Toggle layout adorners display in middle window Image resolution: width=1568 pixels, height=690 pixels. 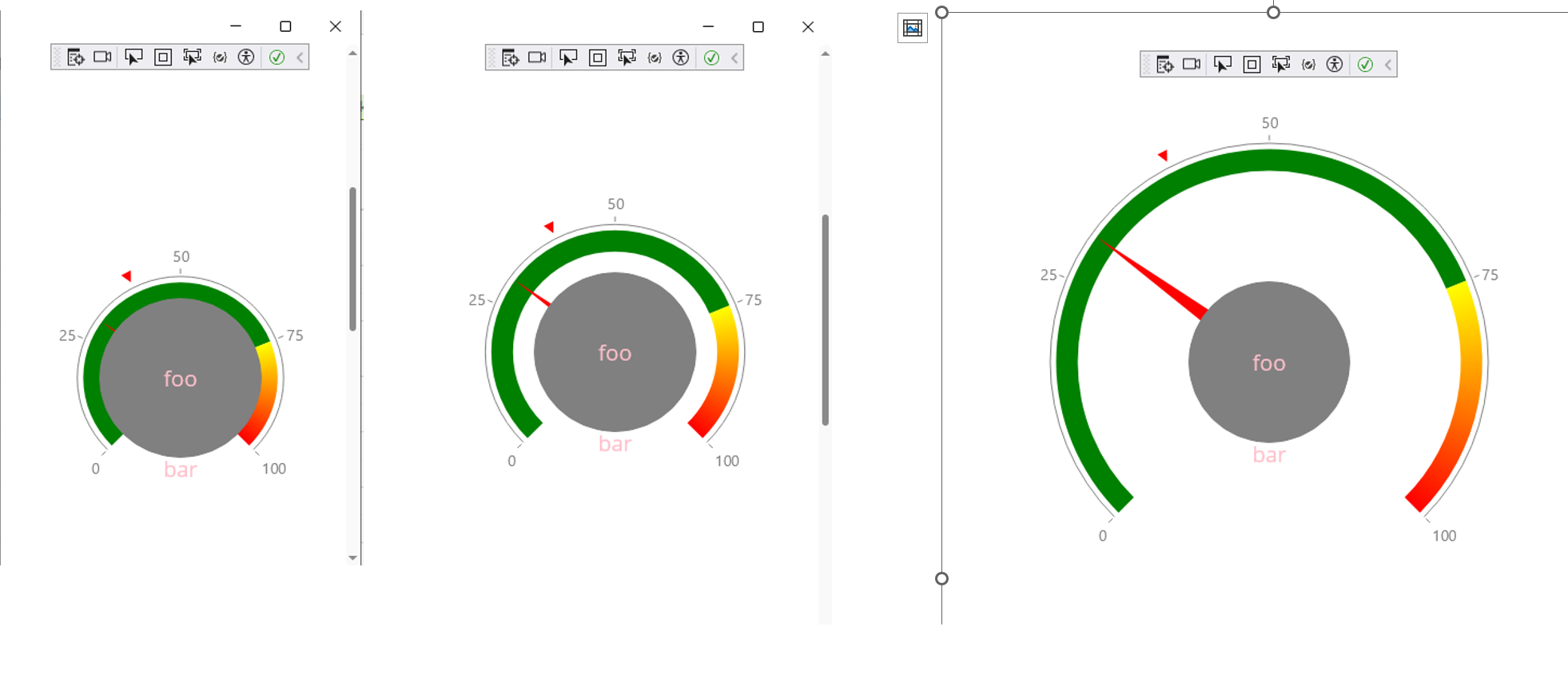pyautogui.click(x=598, y=57)
